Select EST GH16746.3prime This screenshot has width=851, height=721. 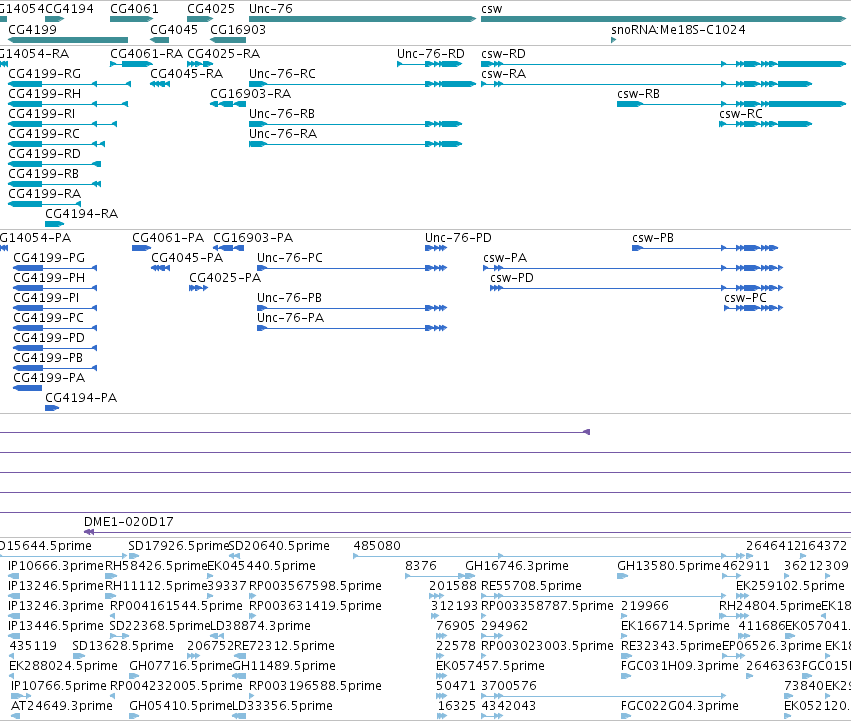click(x=517, y=566)
